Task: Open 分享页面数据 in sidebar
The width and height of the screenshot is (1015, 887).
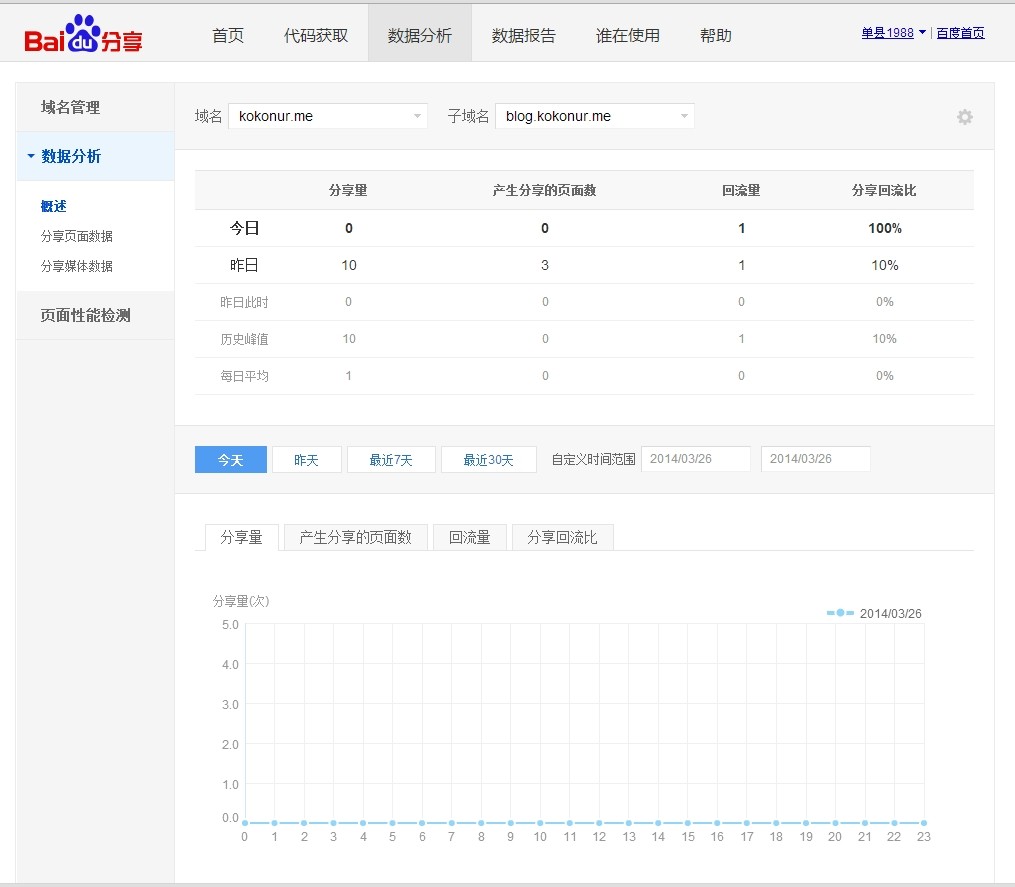Action: [x=76, y=236]
